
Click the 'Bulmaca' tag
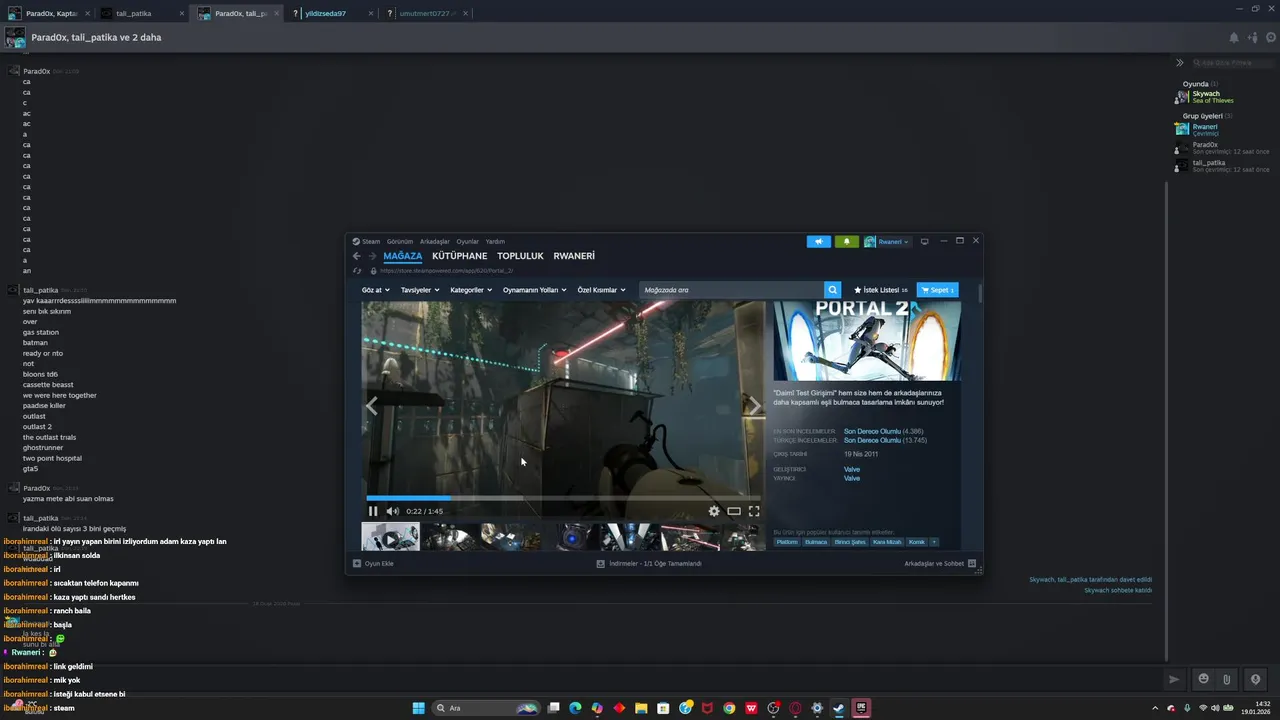click(x=816, y=542)
